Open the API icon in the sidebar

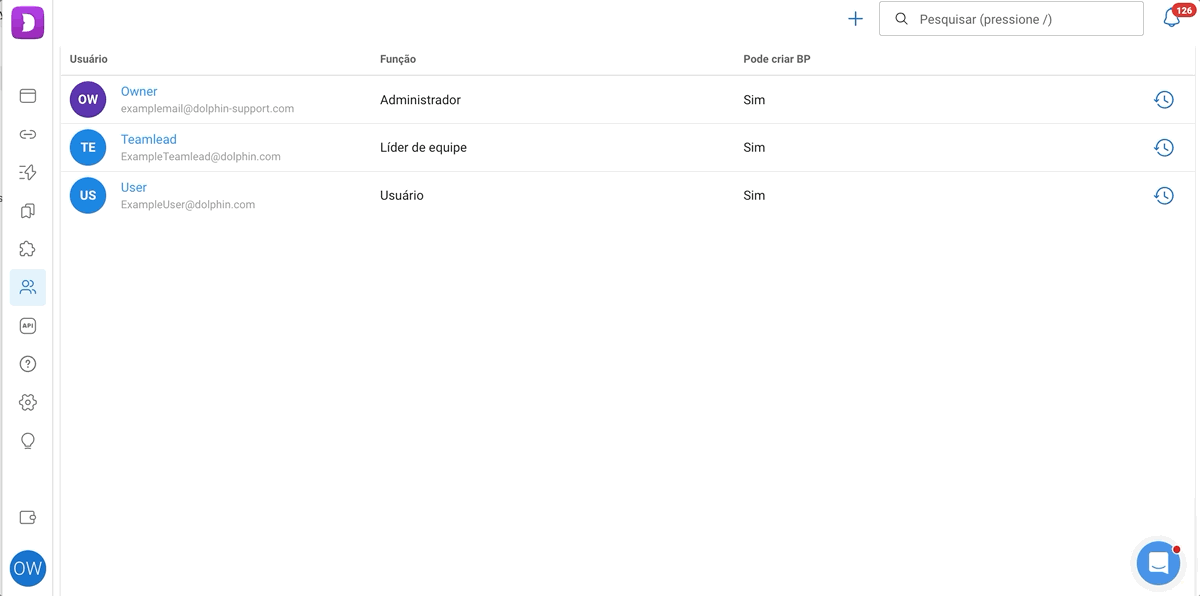click(x=28, y=326)
